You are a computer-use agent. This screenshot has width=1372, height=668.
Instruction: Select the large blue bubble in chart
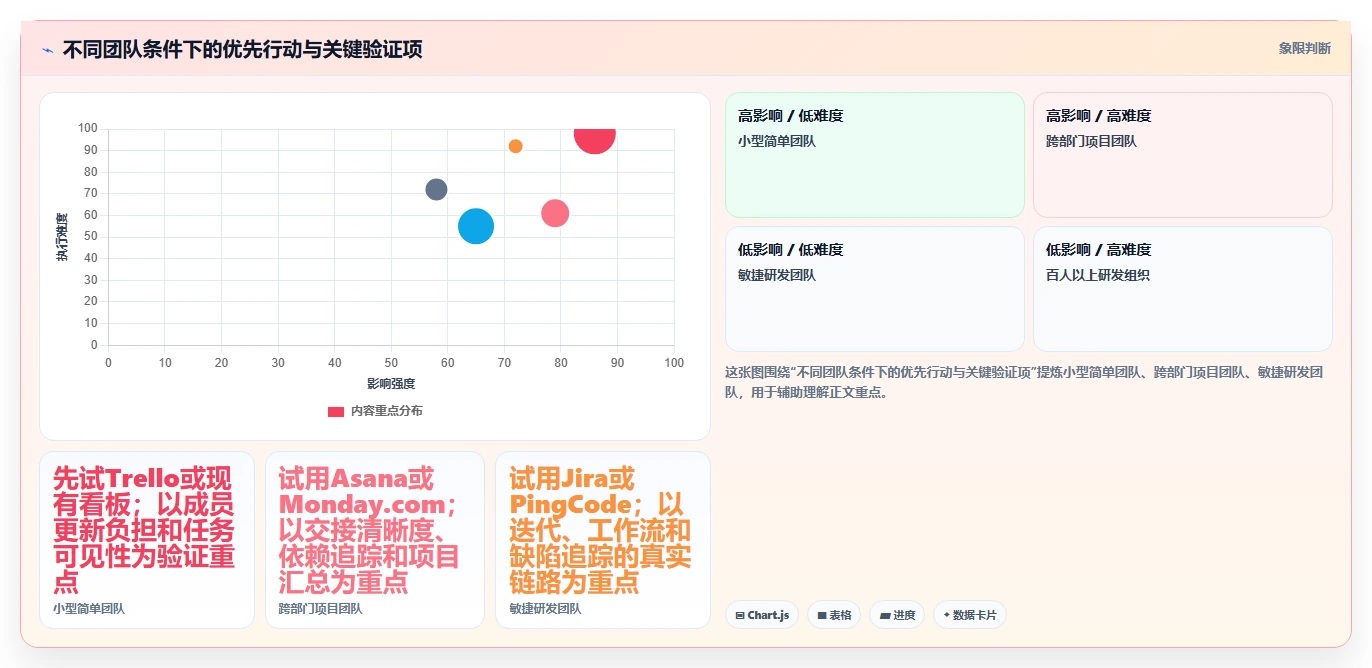(x=476, y=226)
